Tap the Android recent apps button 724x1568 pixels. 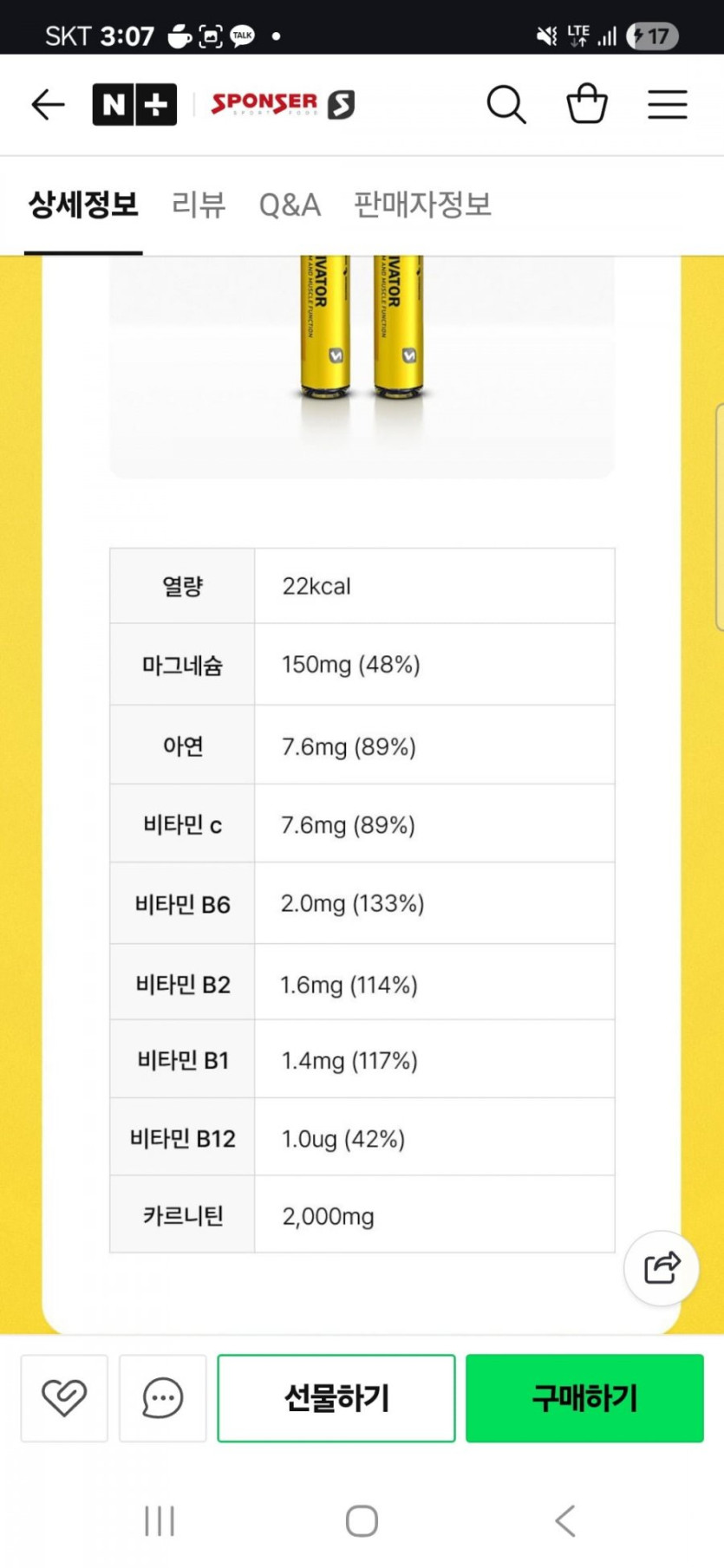point(160,1521)
